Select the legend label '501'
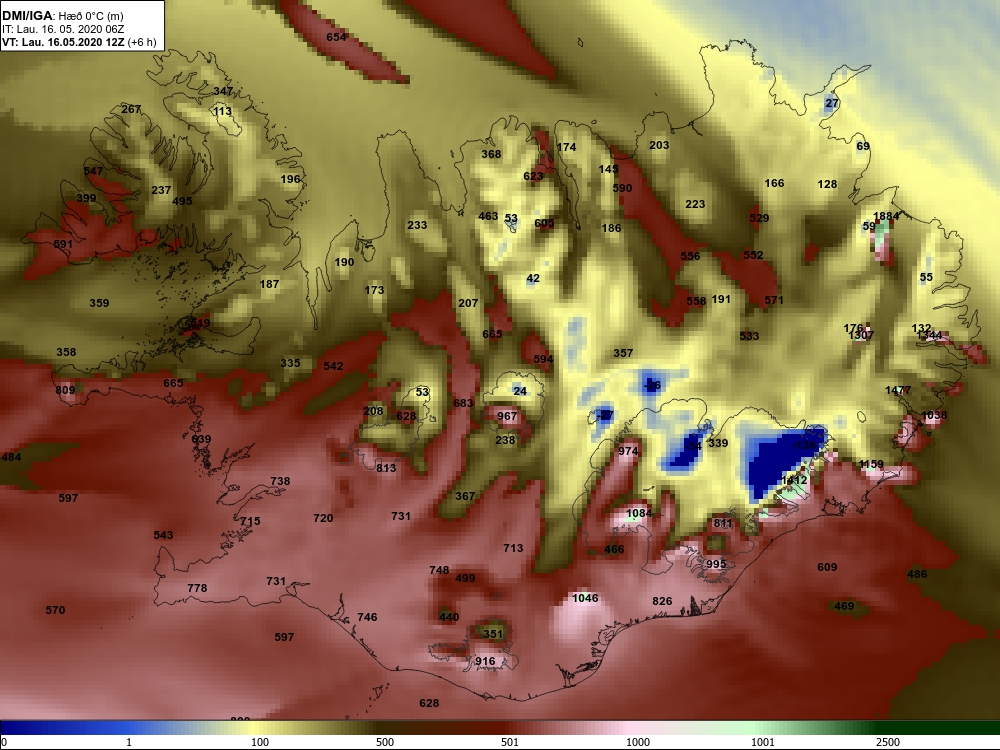Screen dimensions: 1000x750 click(510, 742)
